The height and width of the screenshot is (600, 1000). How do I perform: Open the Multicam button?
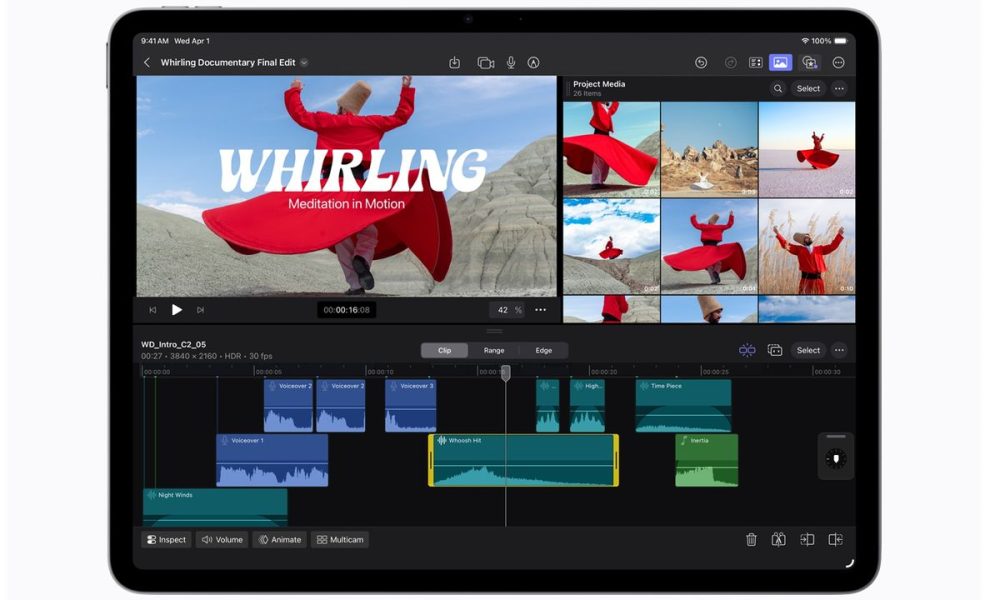click(340, 540)
